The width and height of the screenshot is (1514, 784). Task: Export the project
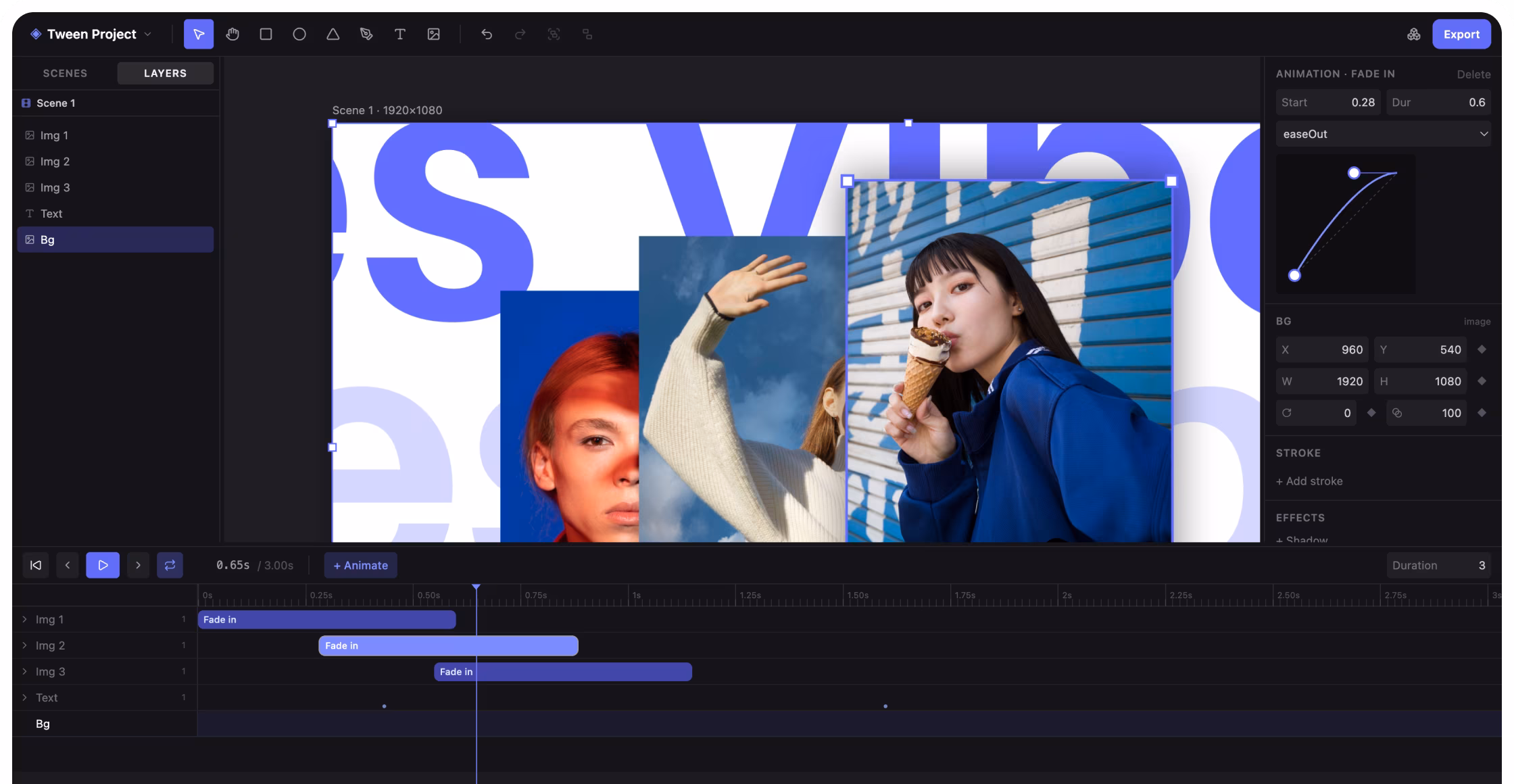coord(1461,34)
